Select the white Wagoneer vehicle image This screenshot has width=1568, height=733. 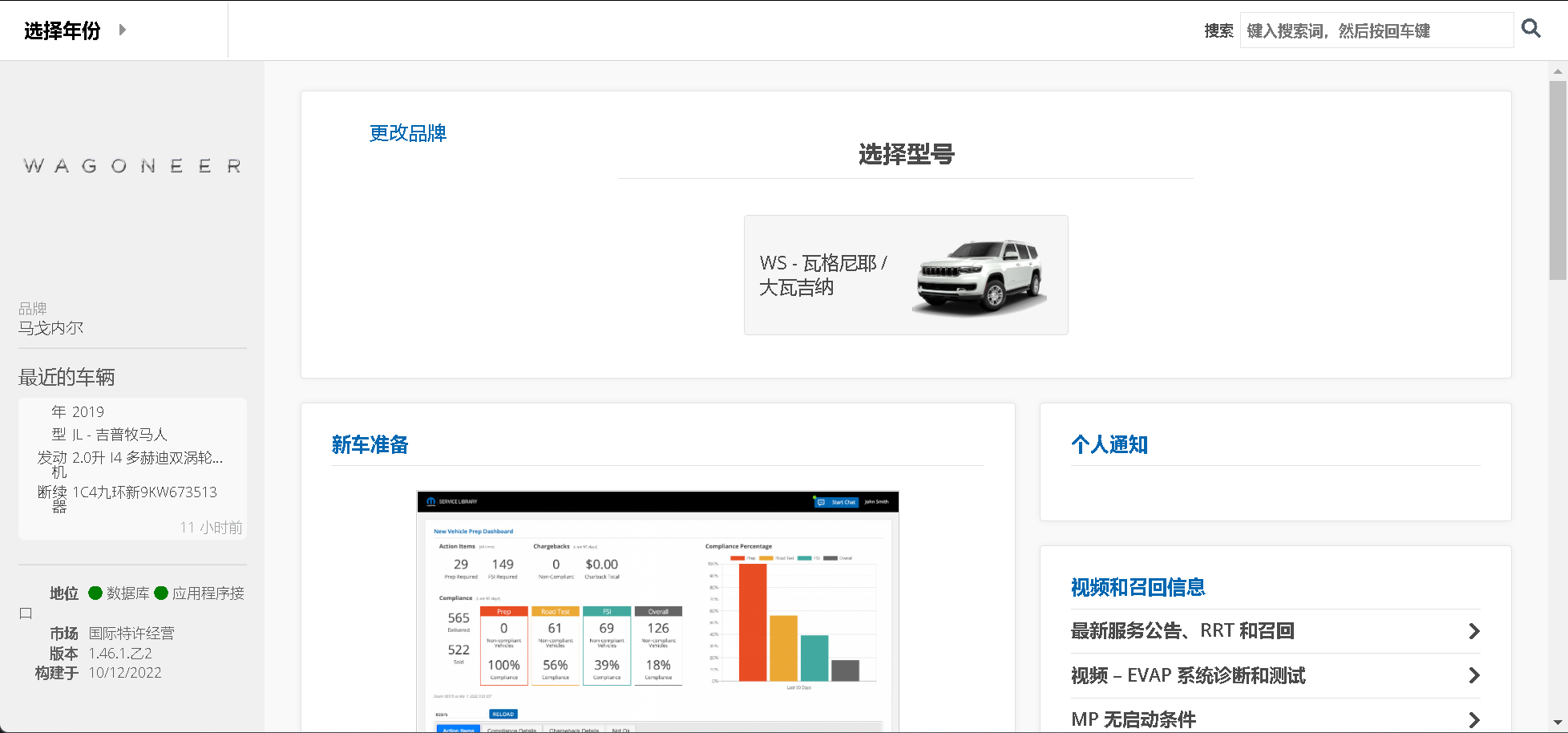pyautogui.click(x=979, y=275)
